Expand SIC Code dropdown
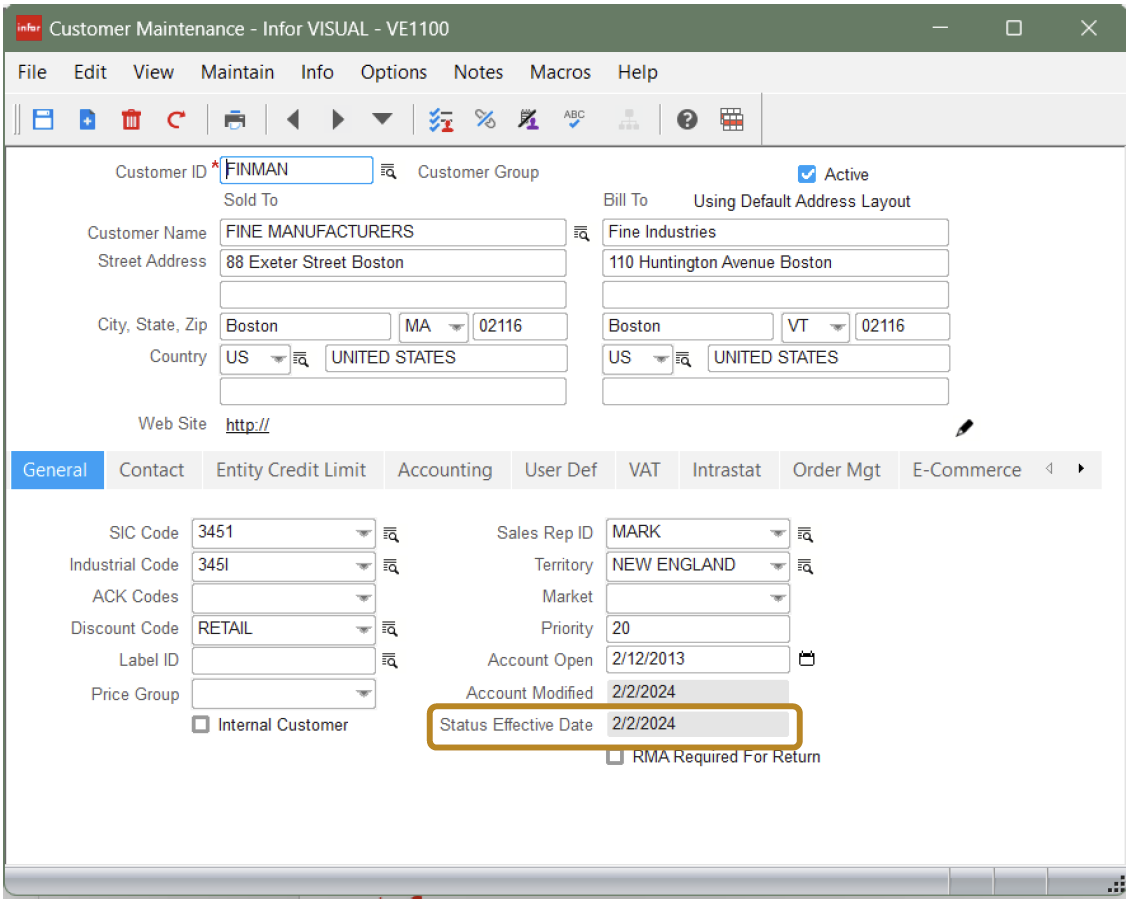This screenshot has width=1130, height=902. pos(363,534)
